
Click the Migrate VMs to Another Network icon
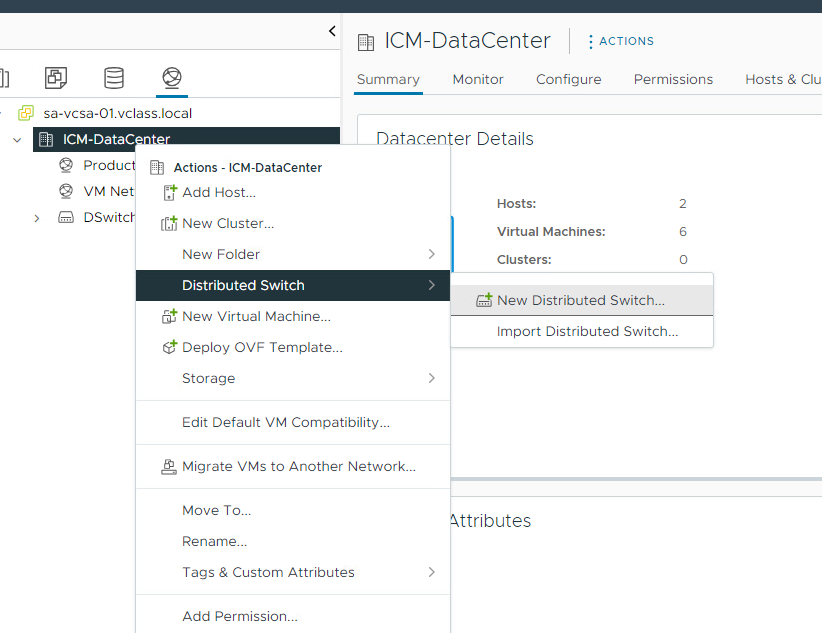click(169, 466)
